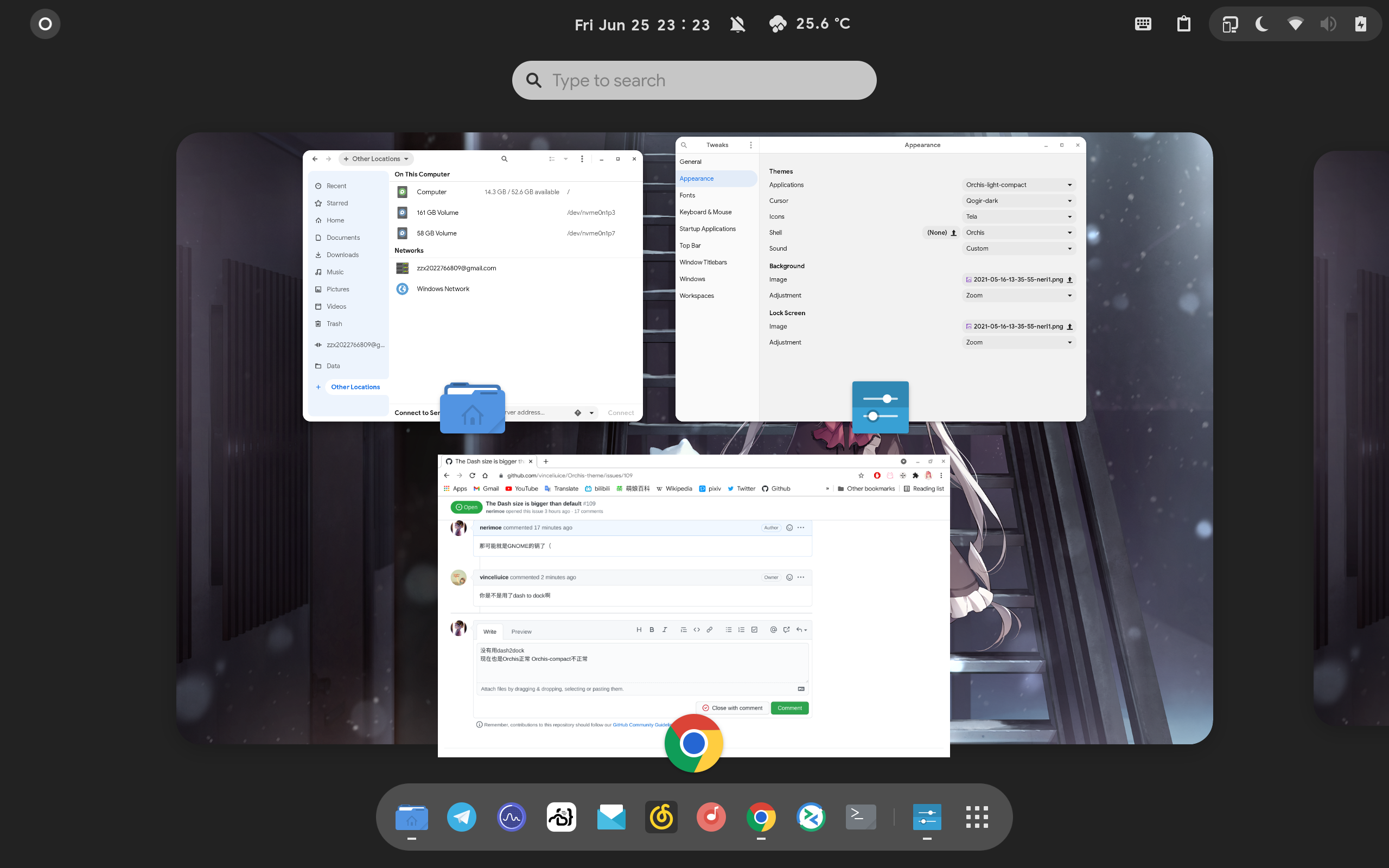Image resolution: width=1389 pixels, height=868 pixels.
Task: Click the Type to search field
Action: click(693, 80)
